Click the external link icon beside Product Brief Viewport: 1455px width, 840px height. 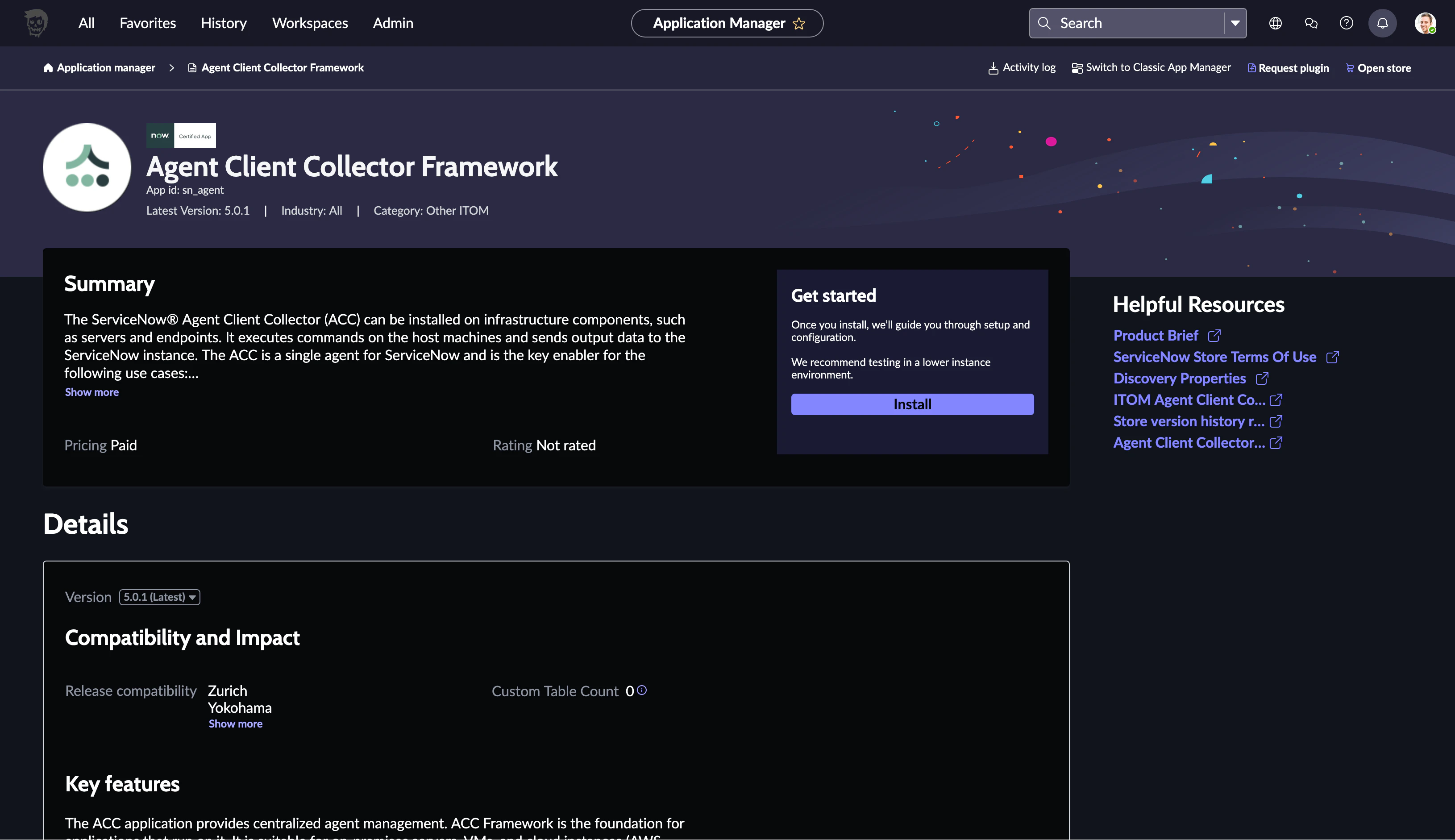[x=1214, y=336]
